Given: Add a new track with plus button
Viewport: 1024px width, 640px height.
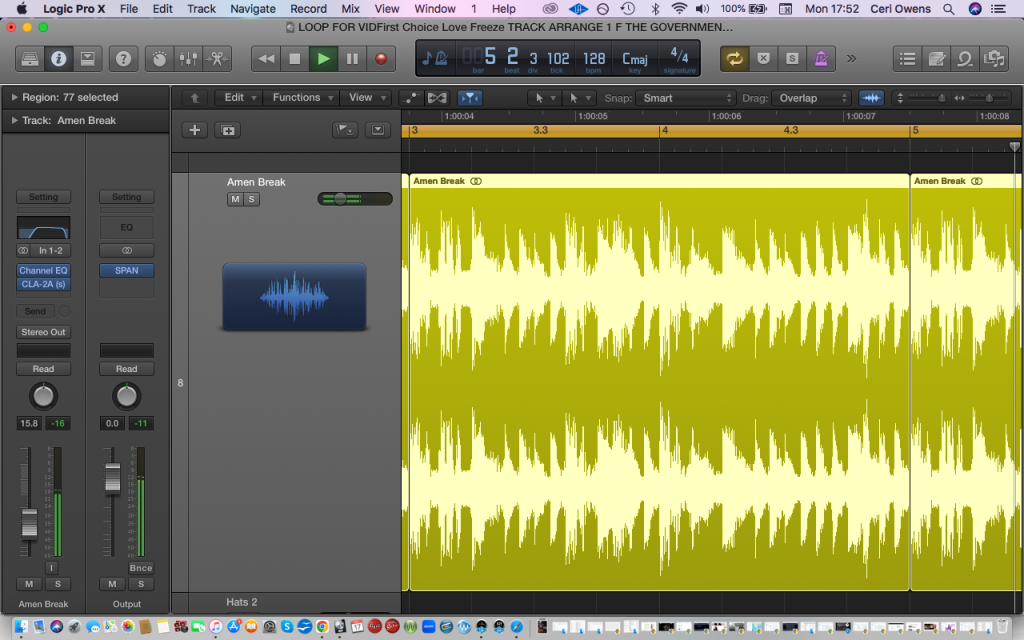Looking at the screenshot, I should [x=195, y=130].
